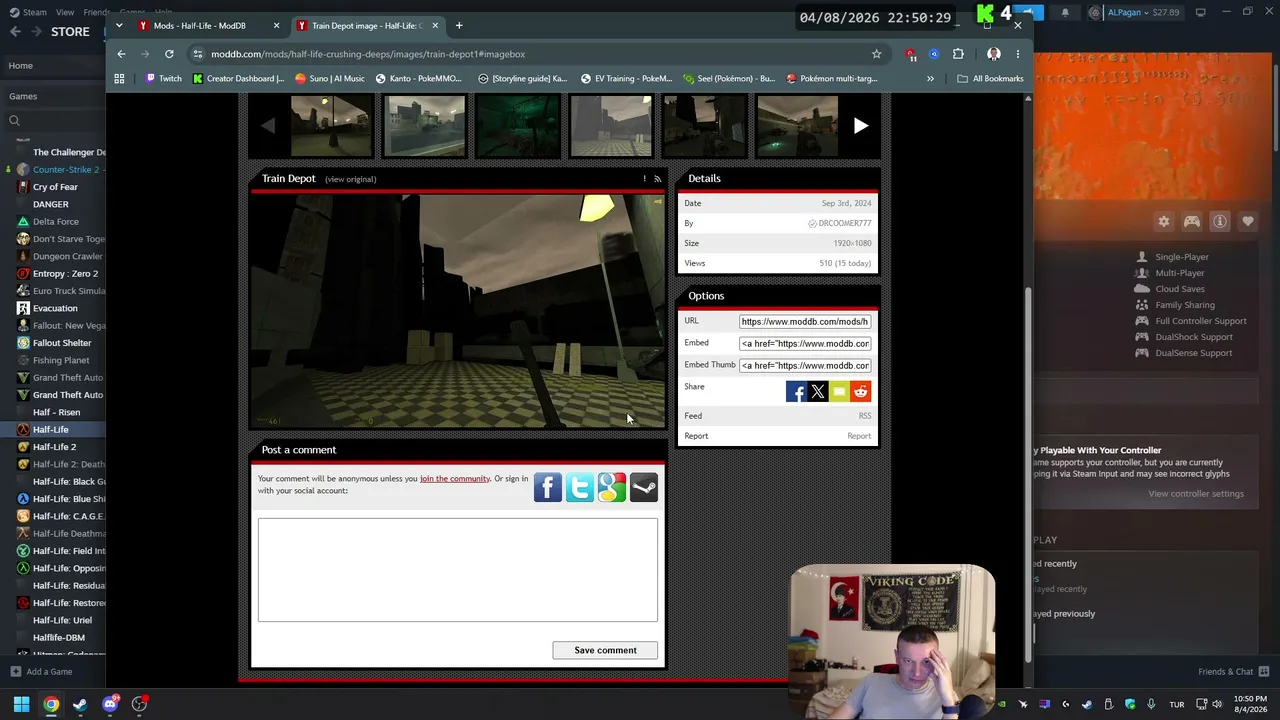1280x720 pixels.
Task: Share the image on Facebook
Action: point(796,392)
